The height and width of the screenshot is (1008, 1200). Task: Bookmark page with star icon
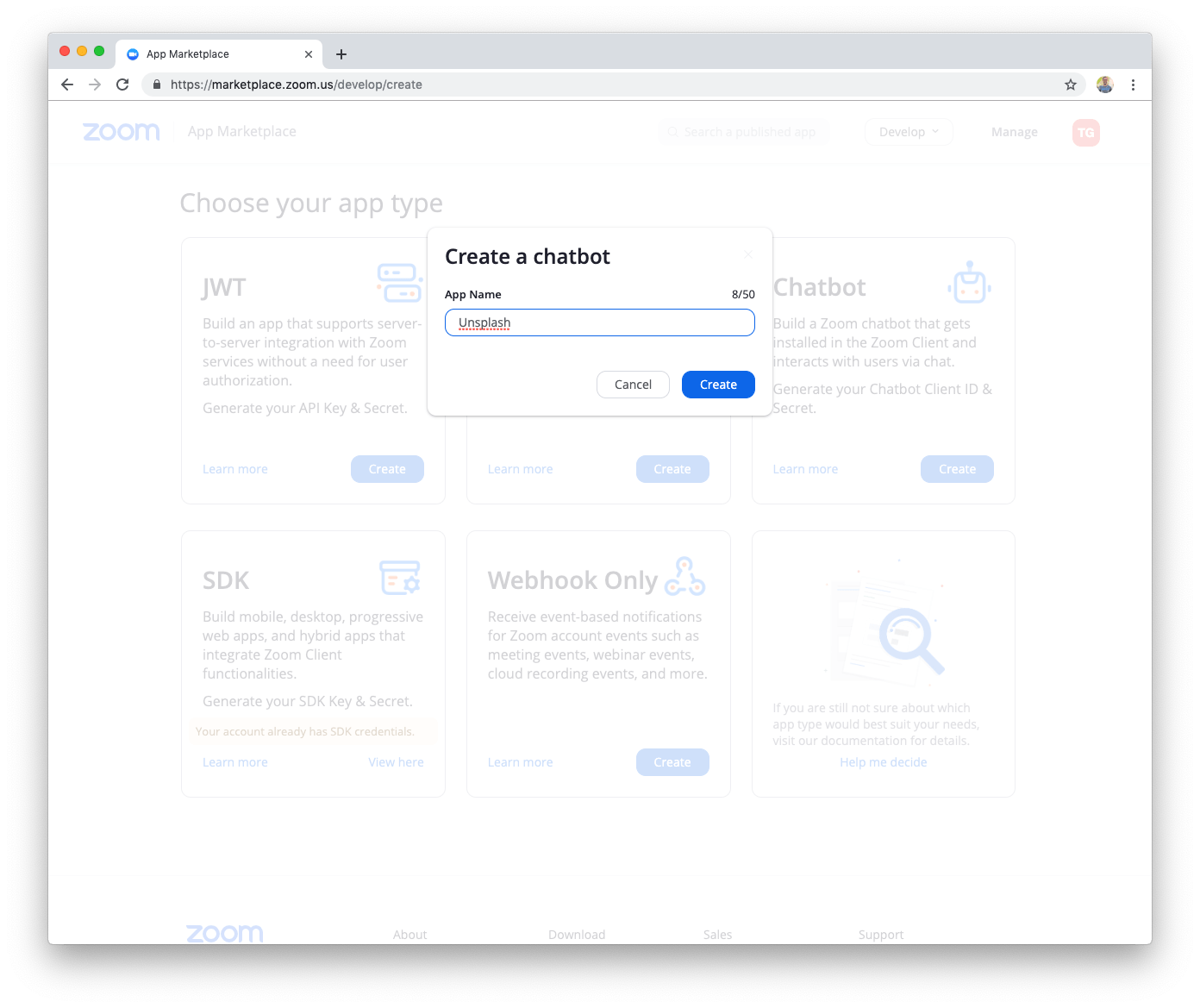coord(1071,85)
